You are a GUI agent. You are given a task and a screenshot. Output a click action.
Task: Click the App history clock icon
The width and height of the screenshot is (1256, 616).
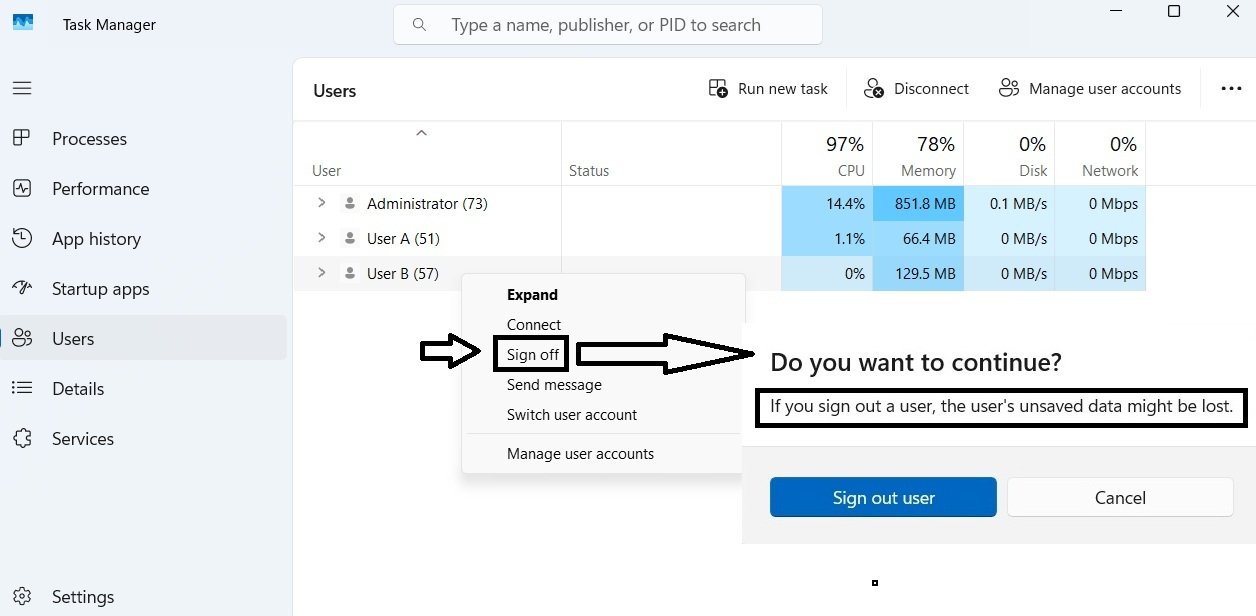click(22, 238)
